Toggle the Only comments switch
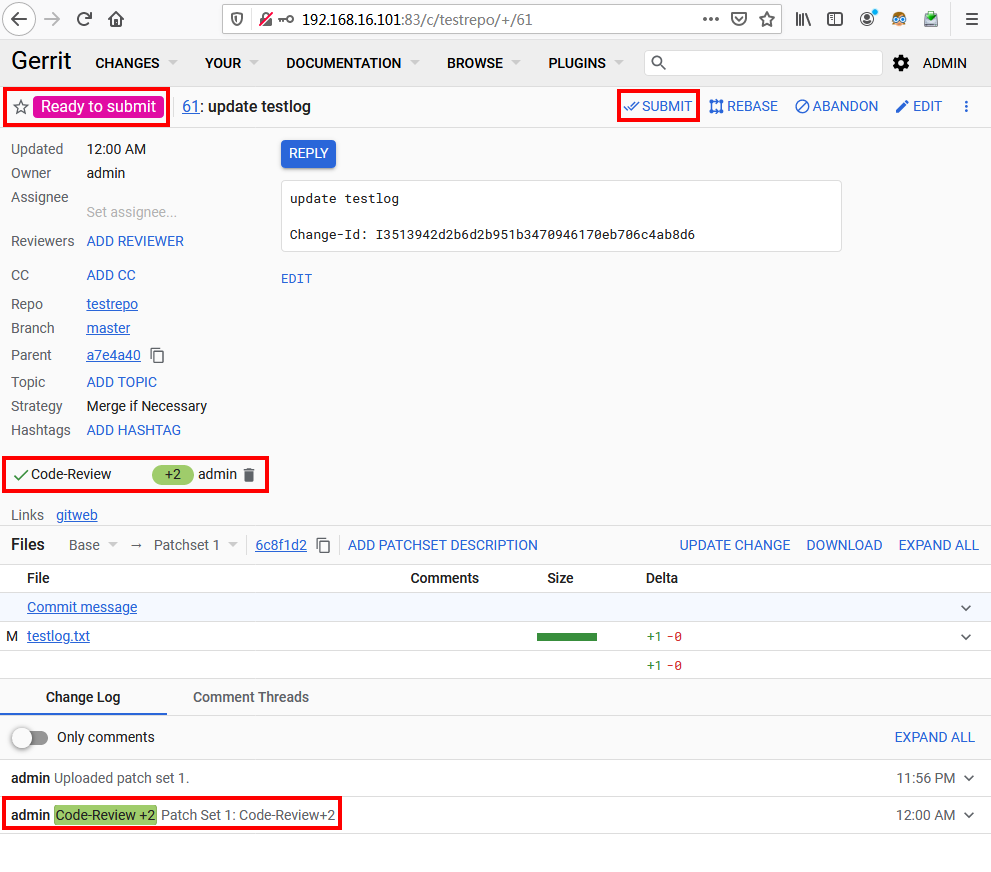Image resolution: width=991 pixels, height=872 pixels. click(x=30, y=737)
